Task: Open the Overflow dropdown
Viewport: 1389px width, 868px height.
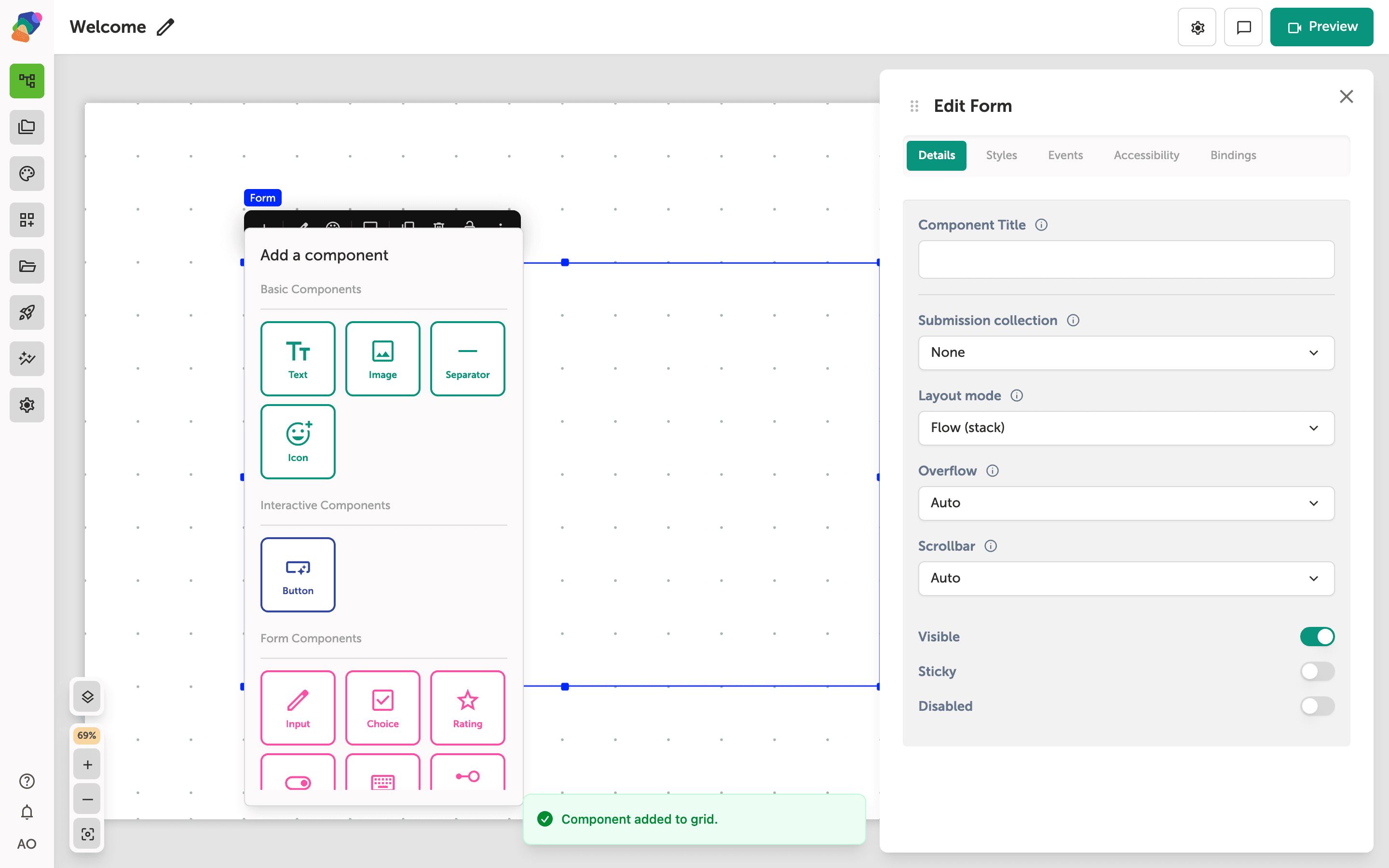Action: (1126, 503)
